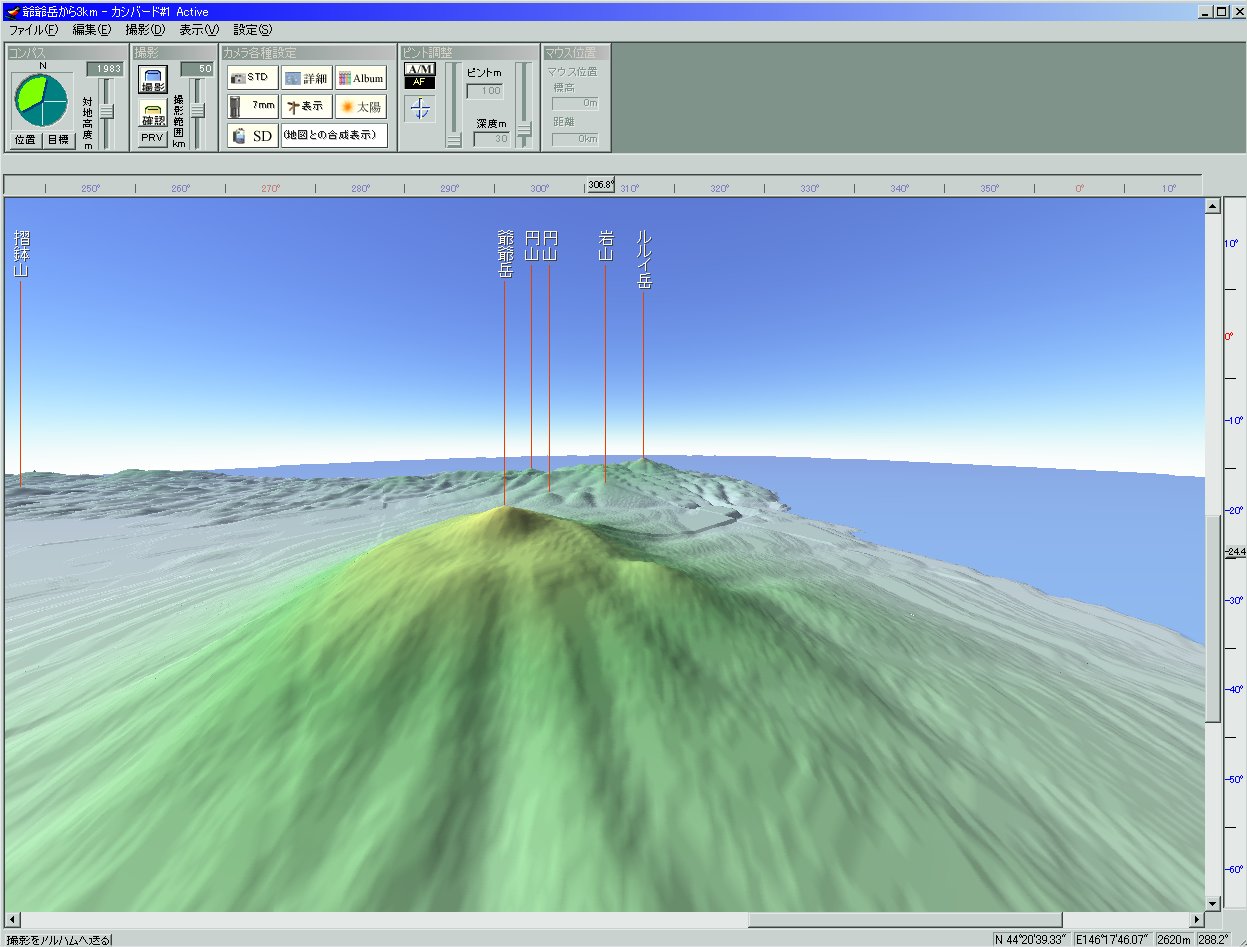Viewport: 1247px width, 947px height.
Task: Click the 撮影 capture icon button
Action: point(153,80)
